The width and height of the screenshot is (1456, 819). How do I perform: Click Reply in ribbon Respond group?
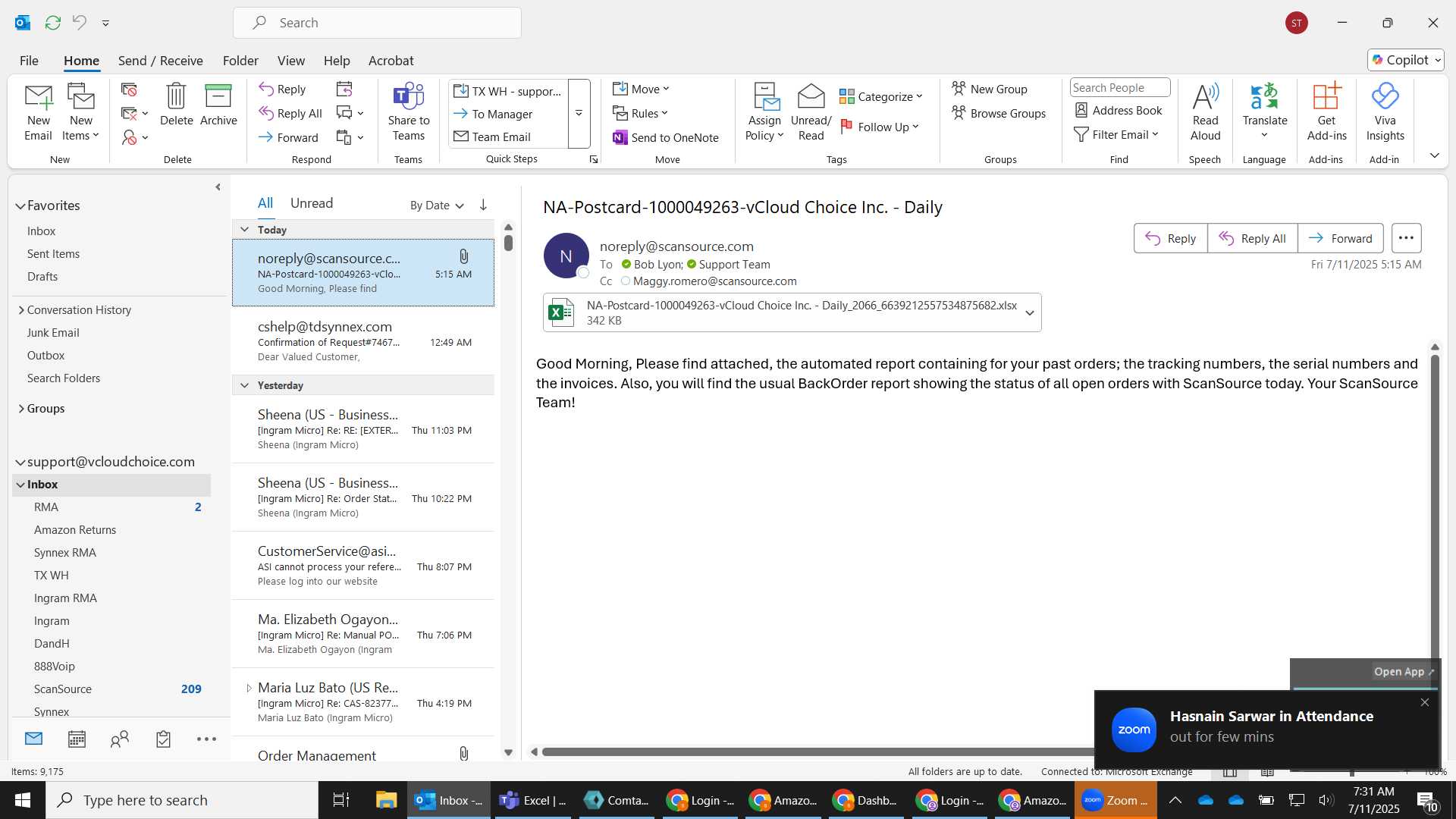coord(282,89)
